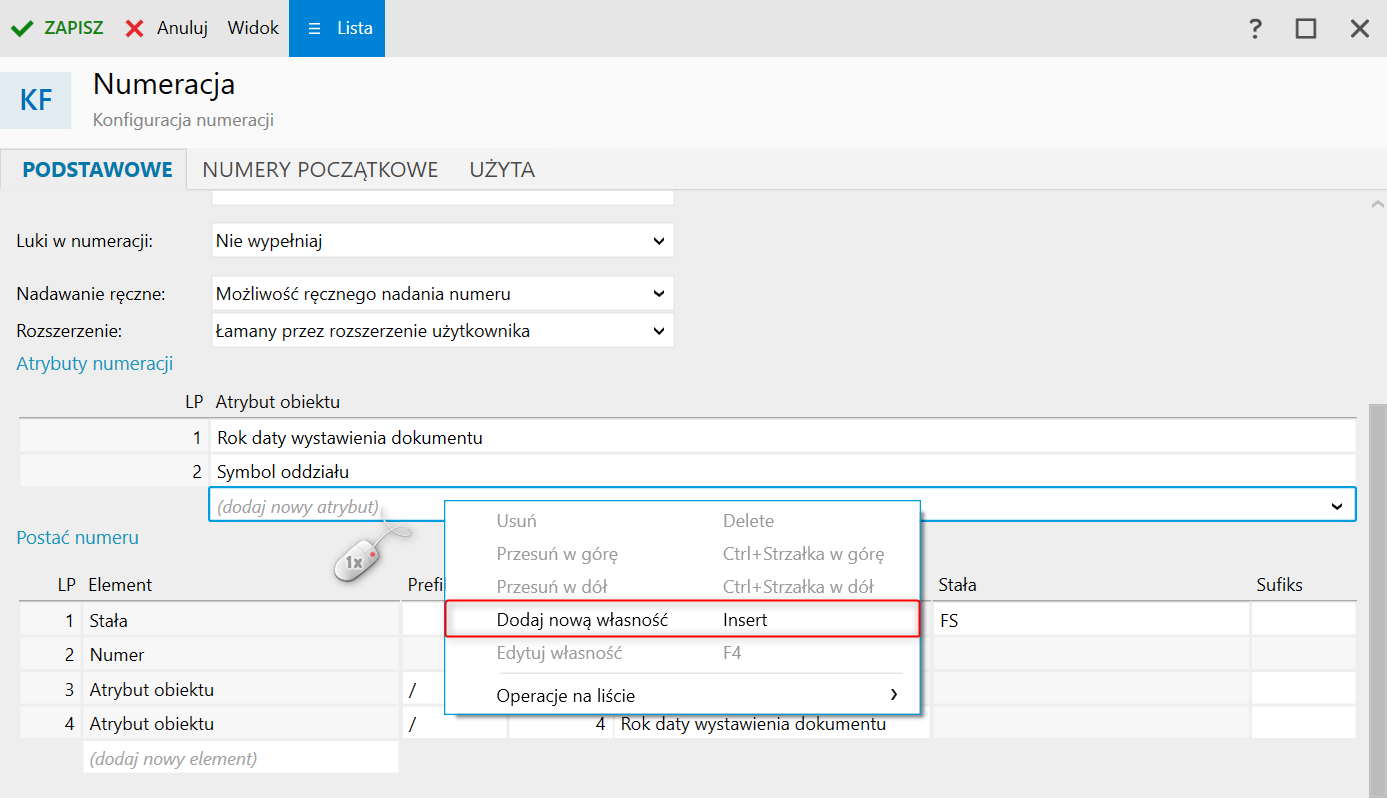
Task: Click the Lista hamburger icon
Action: [314, 28]
